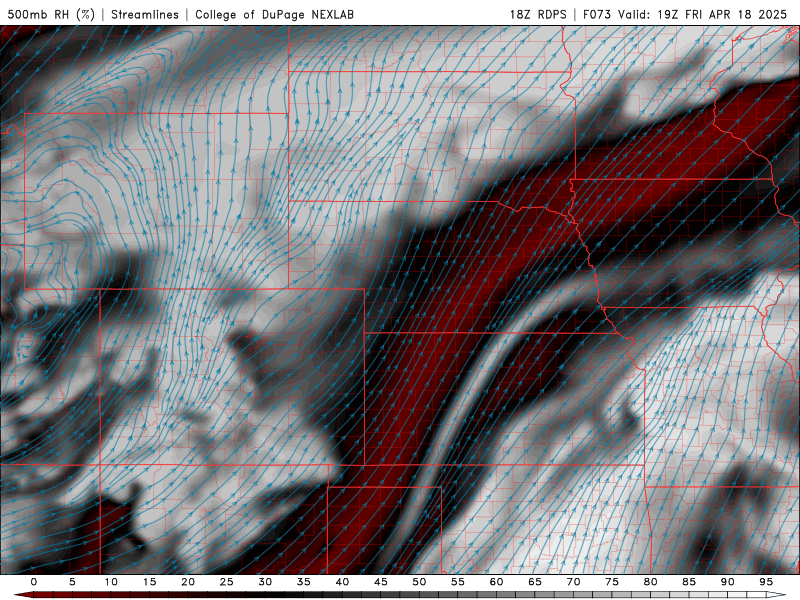800x600 pixels.
Task: Click the "Valid: 19Z FRI APR 18 2025" timestamp
Action: (x=703, y=14)
